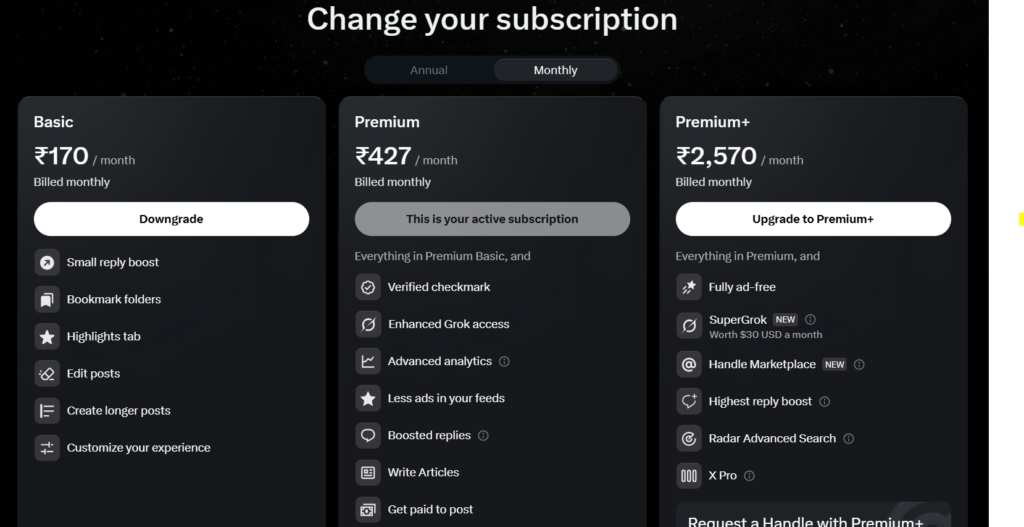Click the active subscription button on Premium
The height and width of the screenshot is (527, 1024).
click(x=492, y=219)
